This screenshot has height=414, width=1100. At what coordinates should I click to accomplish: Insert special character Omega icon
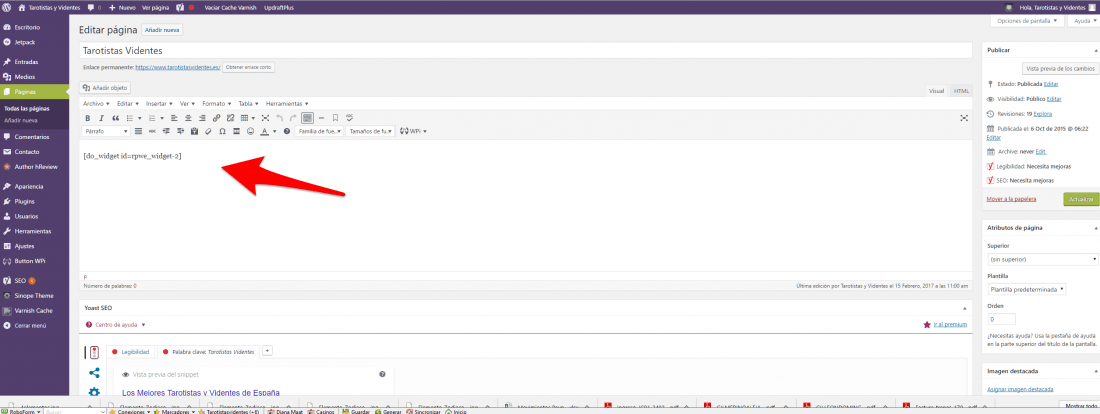[x=222, y=131]
